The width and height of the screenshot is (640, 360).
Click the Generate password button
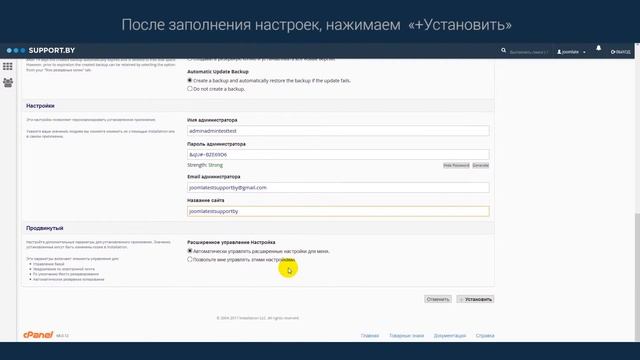click(x=480, y=165)
